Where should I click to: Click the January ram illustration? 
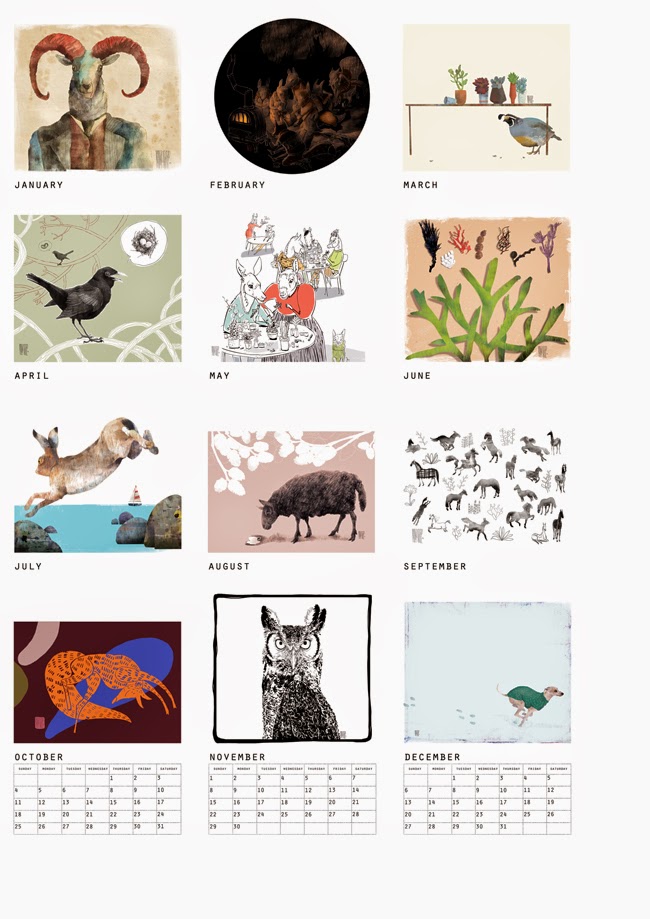tap(97, 97)
